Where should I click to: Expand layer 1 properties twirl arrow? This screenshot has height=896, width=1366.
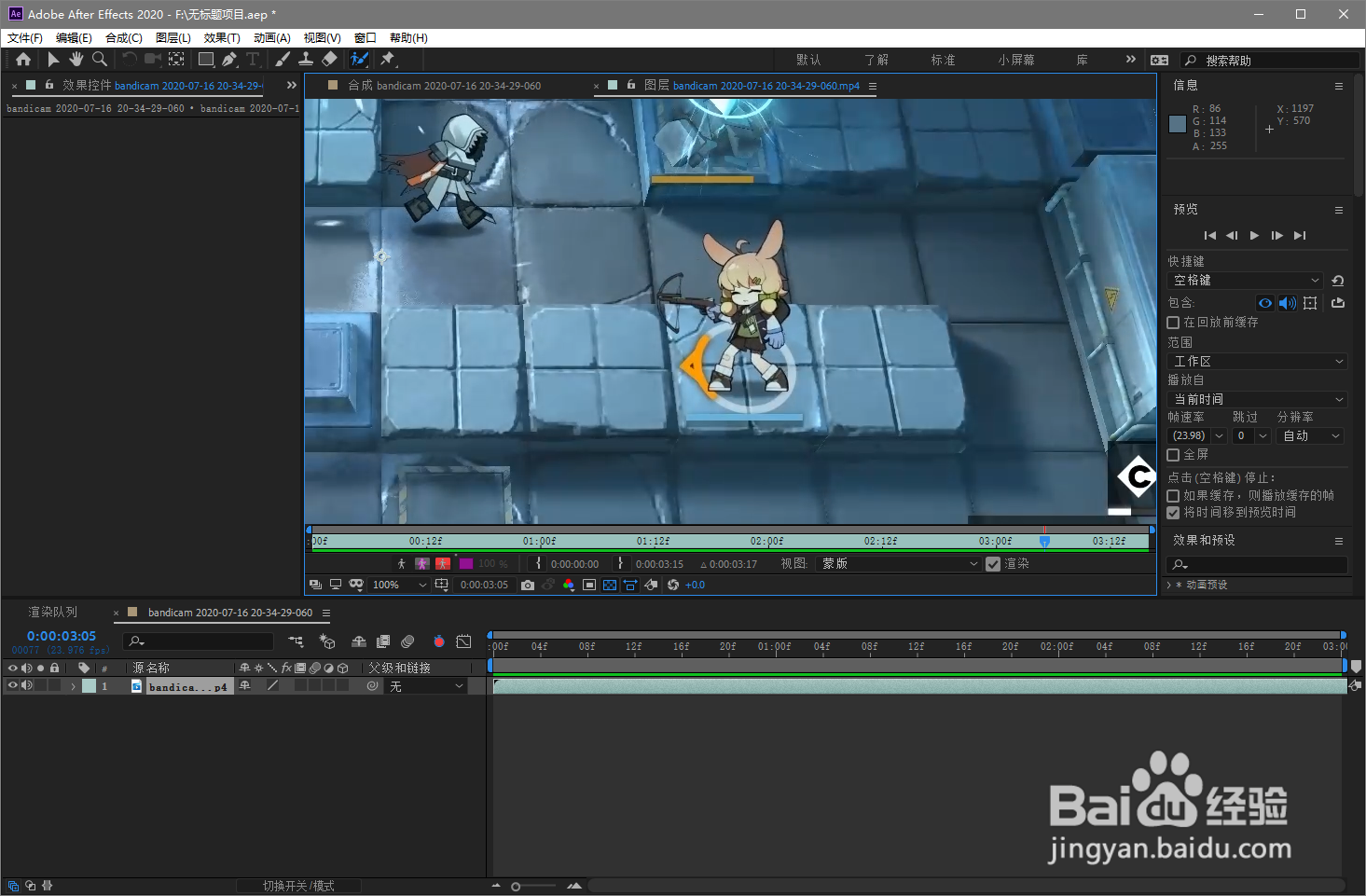click(73, 686)
